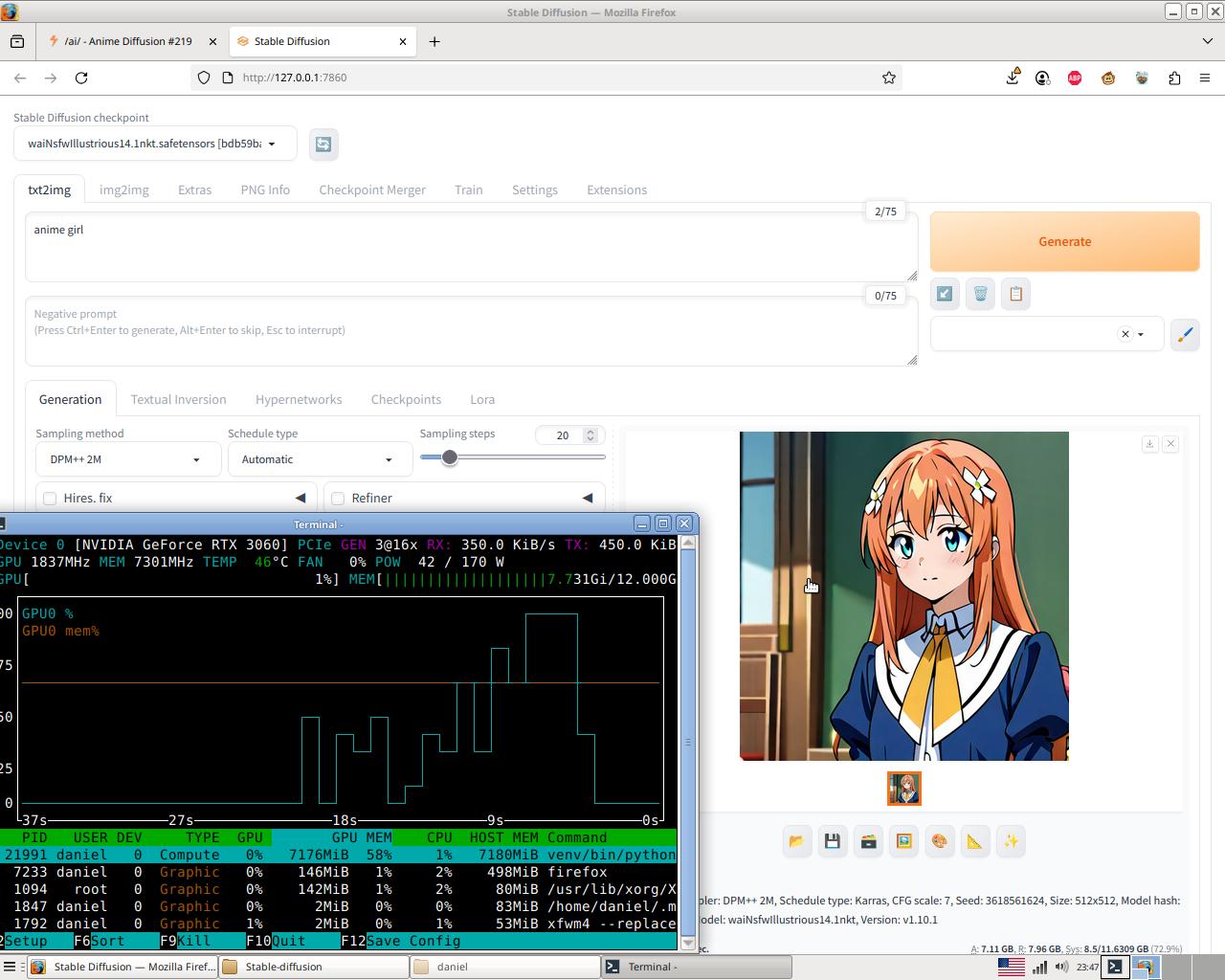Click F12 Save Config in the terminal
The image size is (1225, 980).
pyautogui.click(x=401, y=941)
